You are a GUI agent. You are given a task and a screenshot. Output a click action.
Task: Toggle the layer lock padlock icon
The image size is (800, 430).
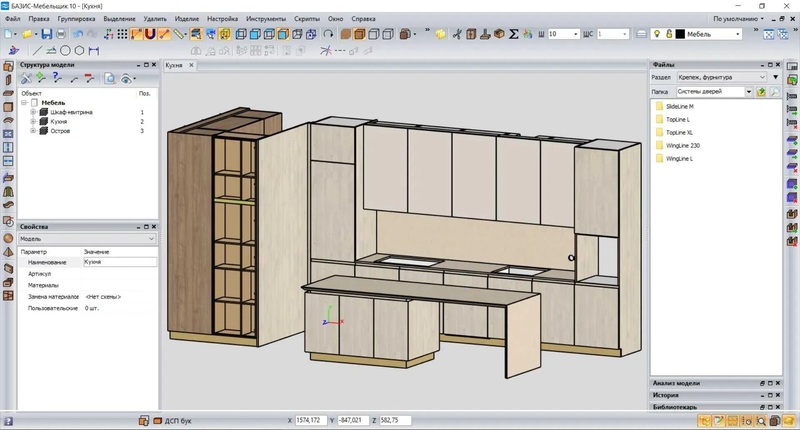pos(669,34)
